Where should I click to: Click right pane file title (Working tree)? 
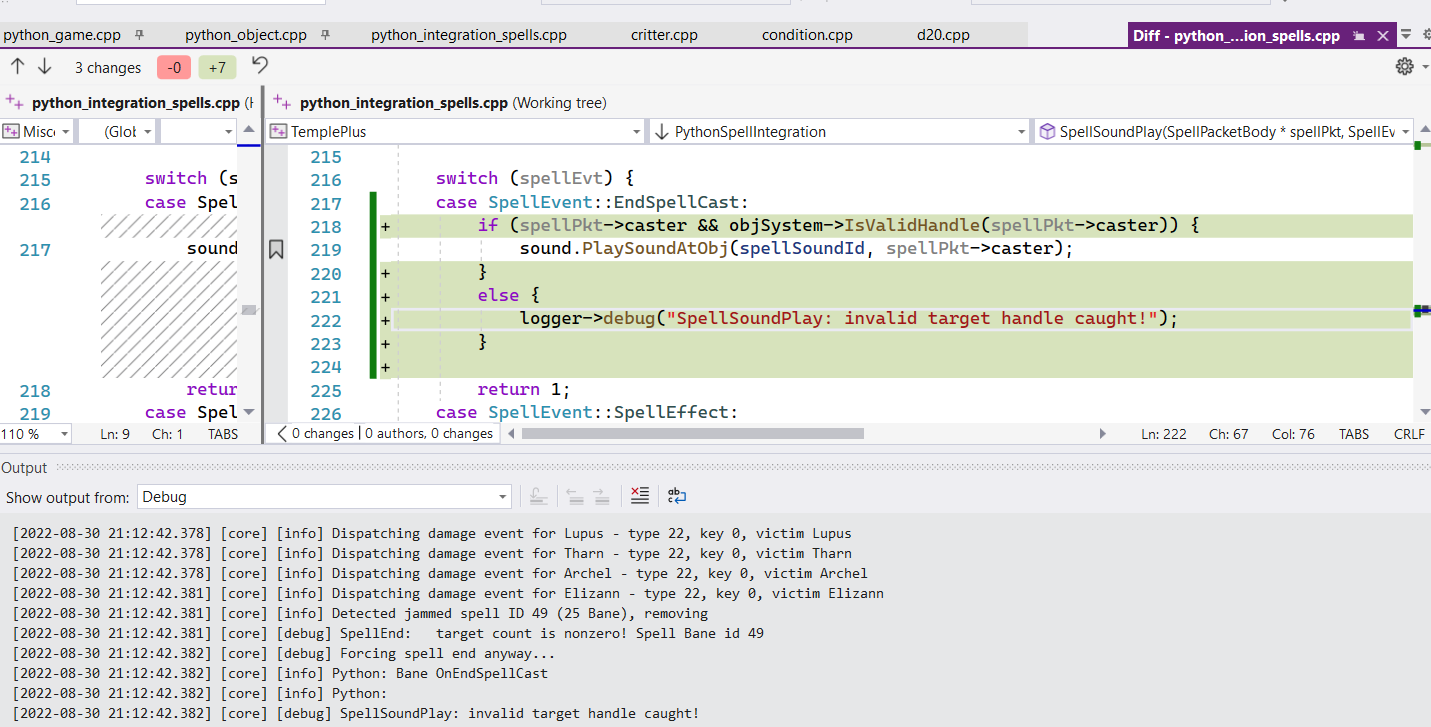tap(452, 102)
